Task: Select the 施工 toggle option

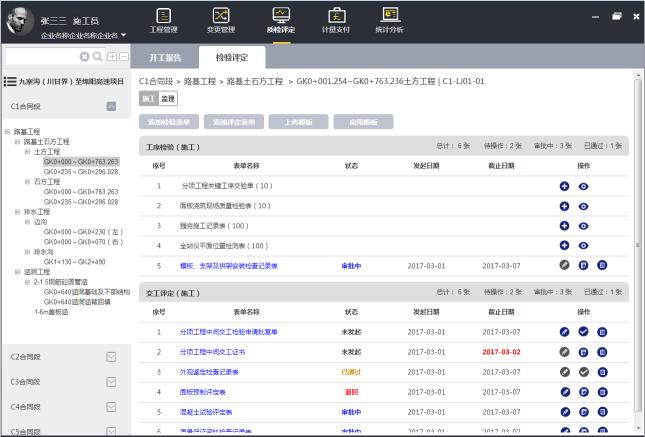Action: pos(148,99)
